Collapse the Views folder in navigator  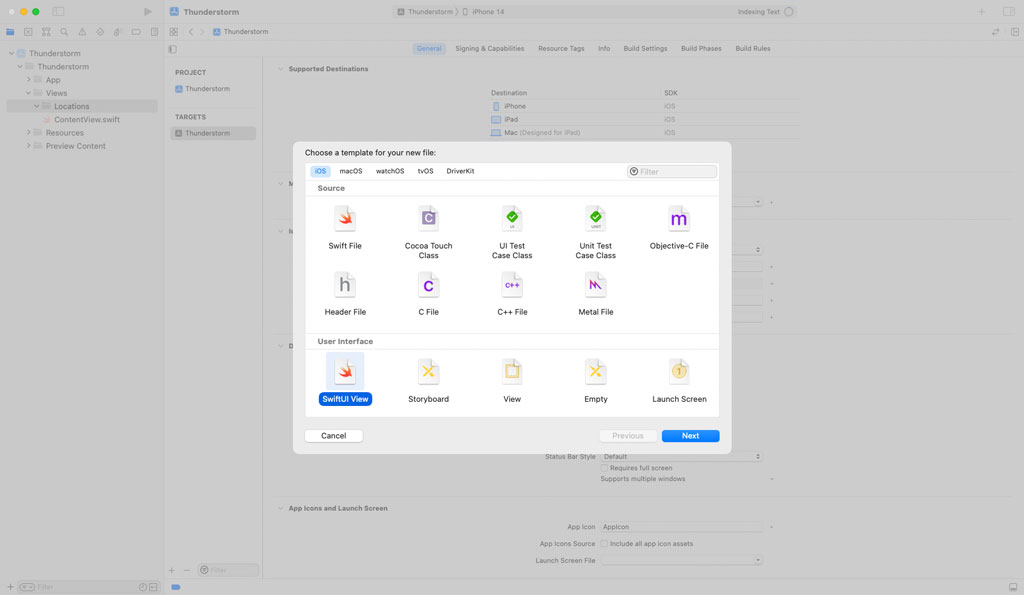point(28,93)
